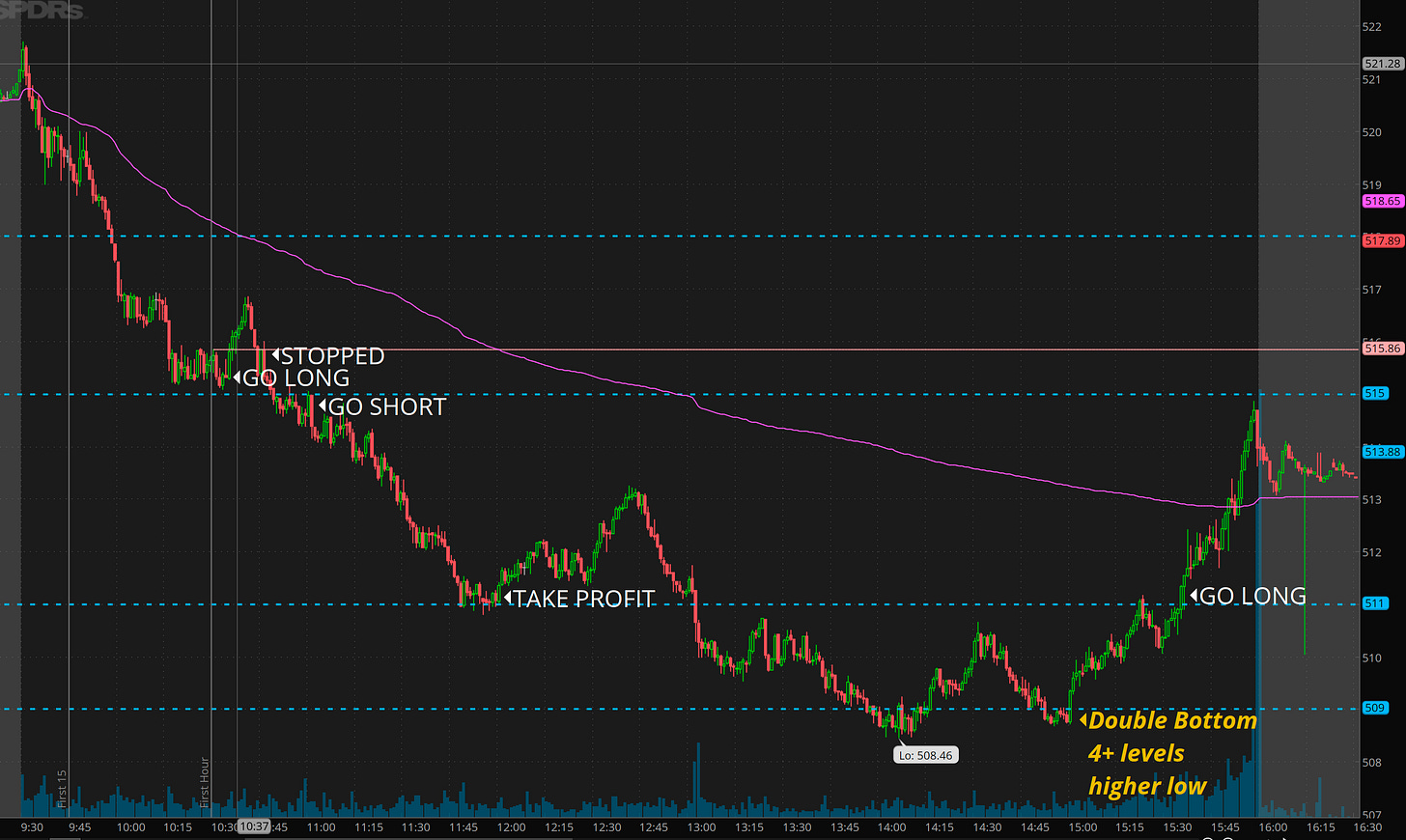Click the blue 513.88 last price tag

click(1382, 451)
